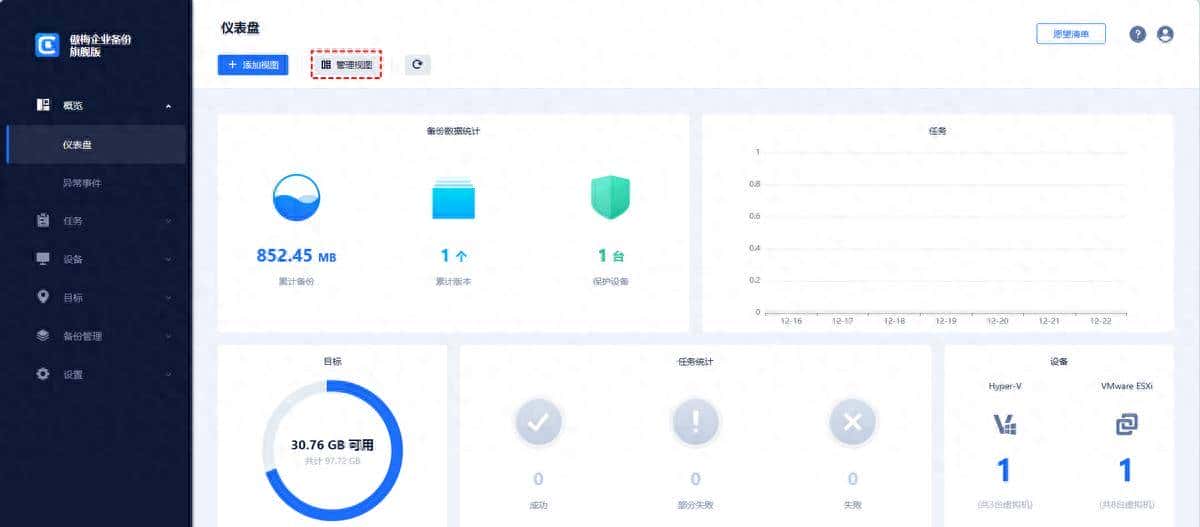Click the 备份管理 layers icon
Image resolution: width=1200 pixels, height=527 pixels.
pyautogui.click(x=43, y=336)
